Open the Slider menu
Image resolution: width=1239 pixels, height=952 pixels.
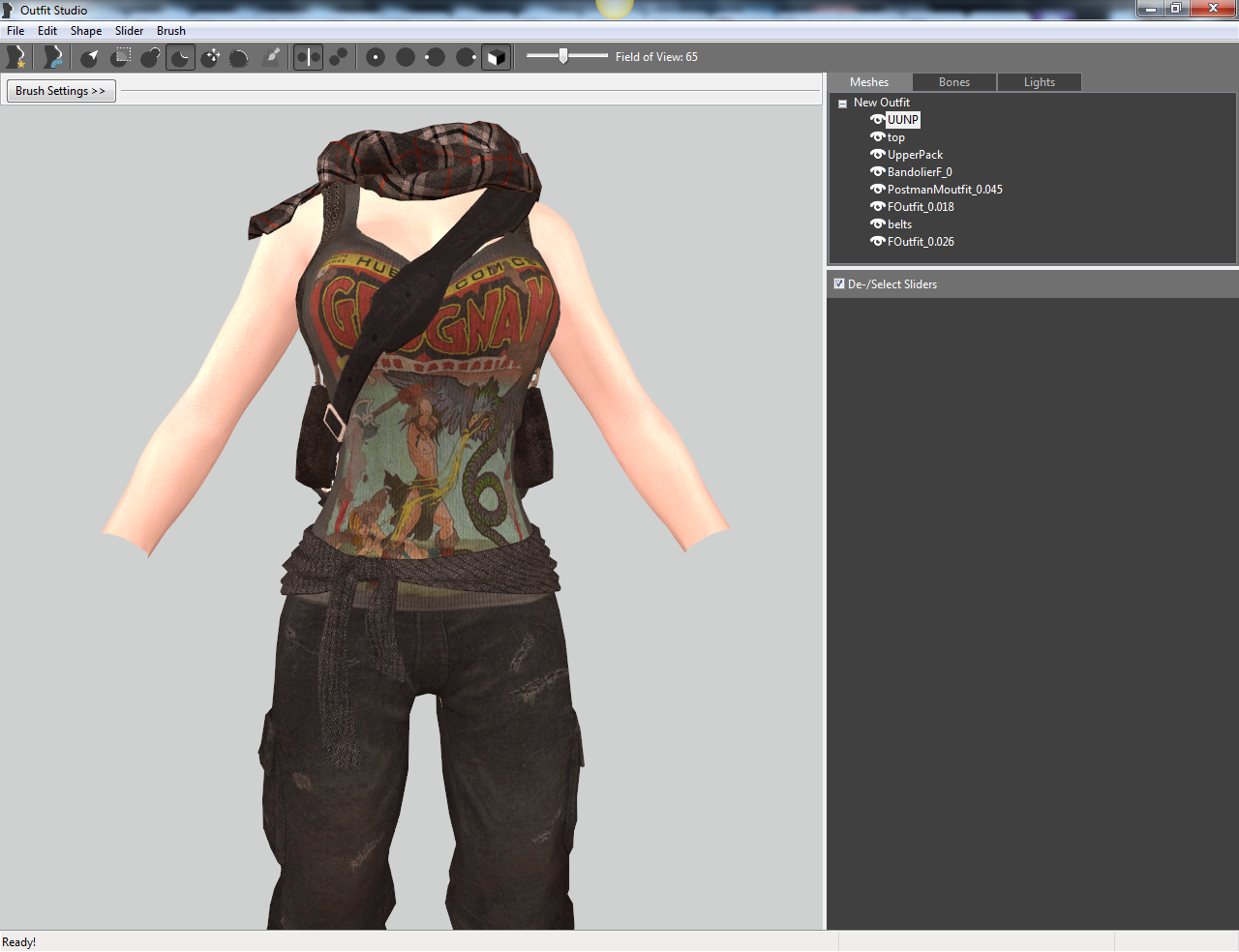pyautogui.click(x=129, y=31)
